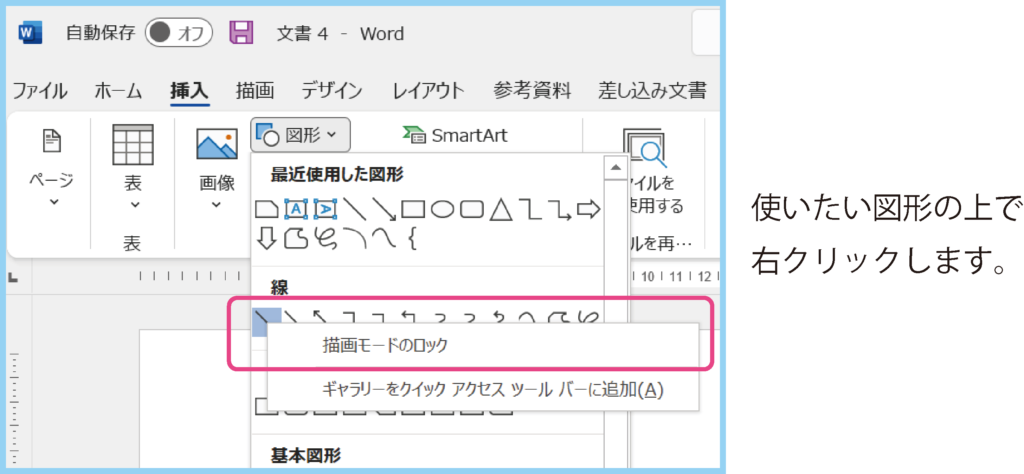Image resolution: width=1024 pixels, height=474 pixels.
Task: Choose the down block arrow shape
Action: click(266, 238)
